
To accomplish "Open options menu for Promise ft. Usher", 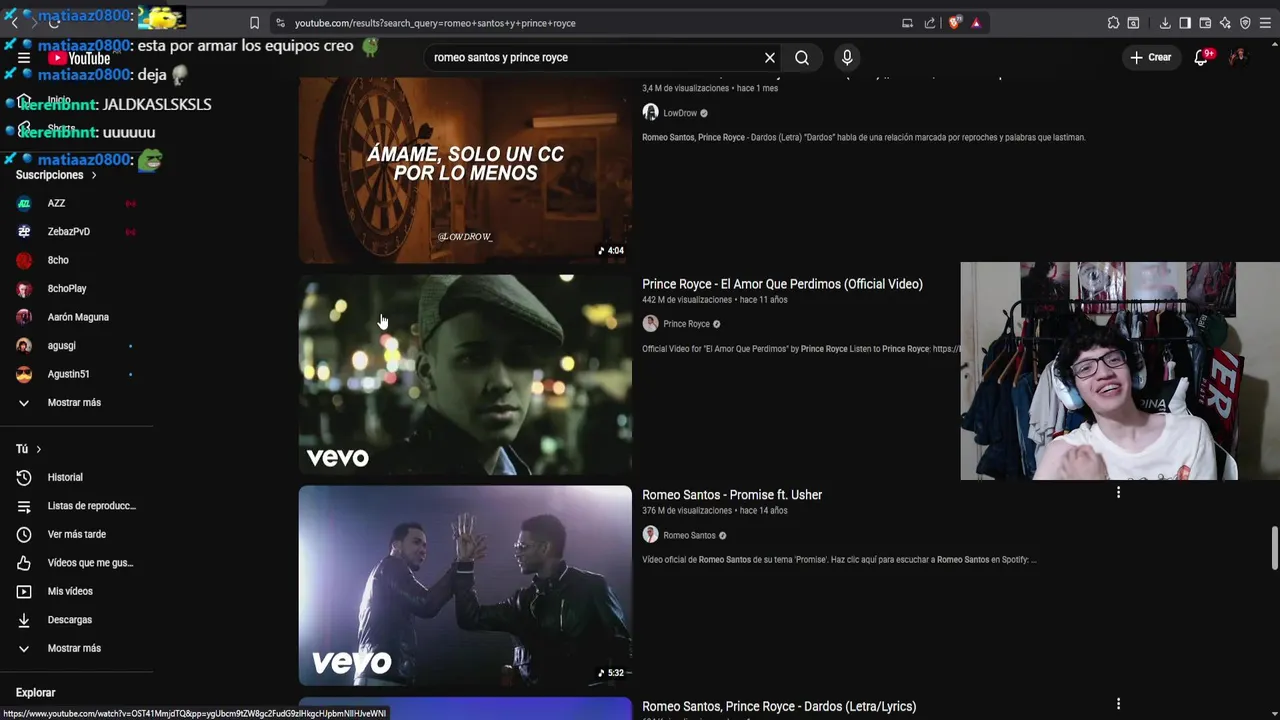I will coord(1118,493).
